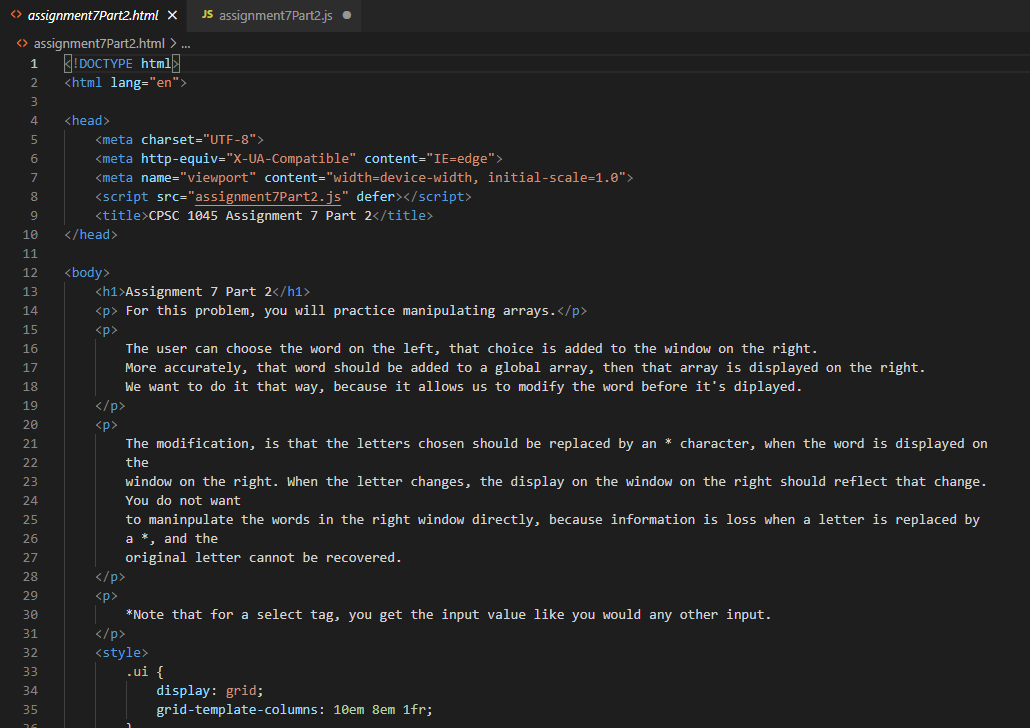This screenshot has width=1030, height=728.
Task: Click the line starting 'window on the right'
Action: (x=556, y=482)
